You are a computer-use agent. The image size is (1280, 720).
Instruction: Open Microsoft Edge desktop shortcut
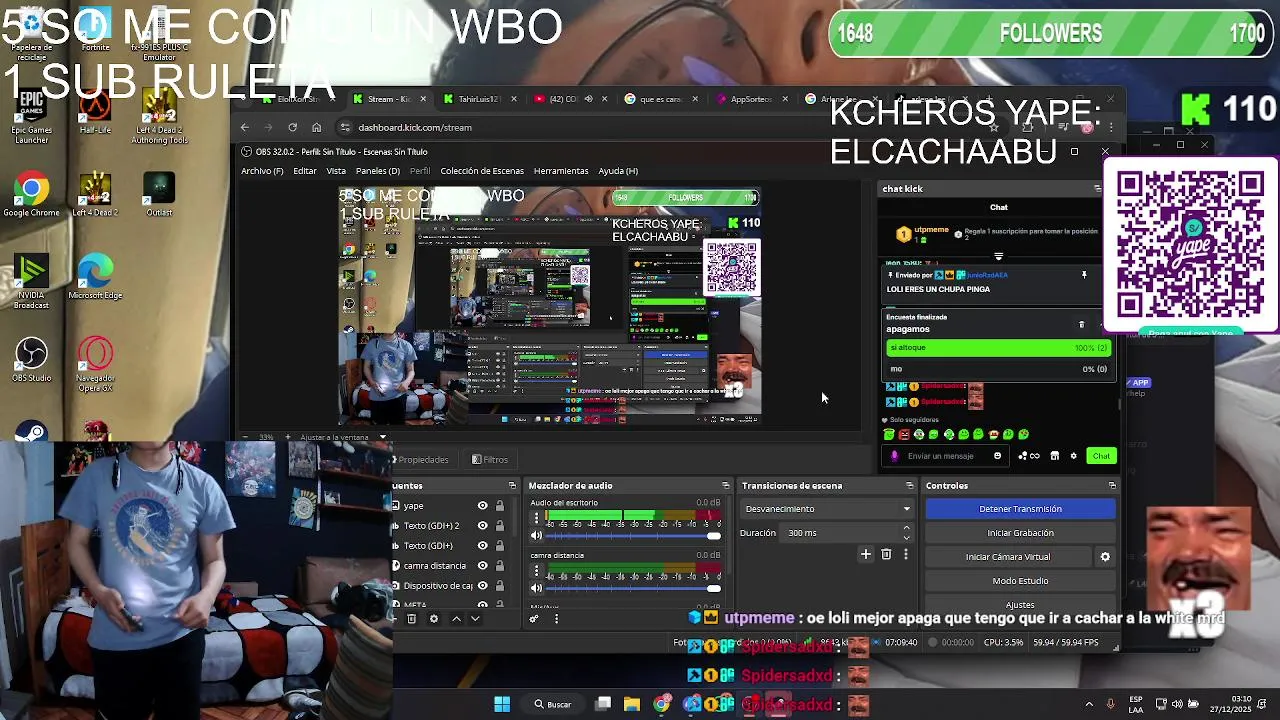pyautogui.click(x=95, y=277)
